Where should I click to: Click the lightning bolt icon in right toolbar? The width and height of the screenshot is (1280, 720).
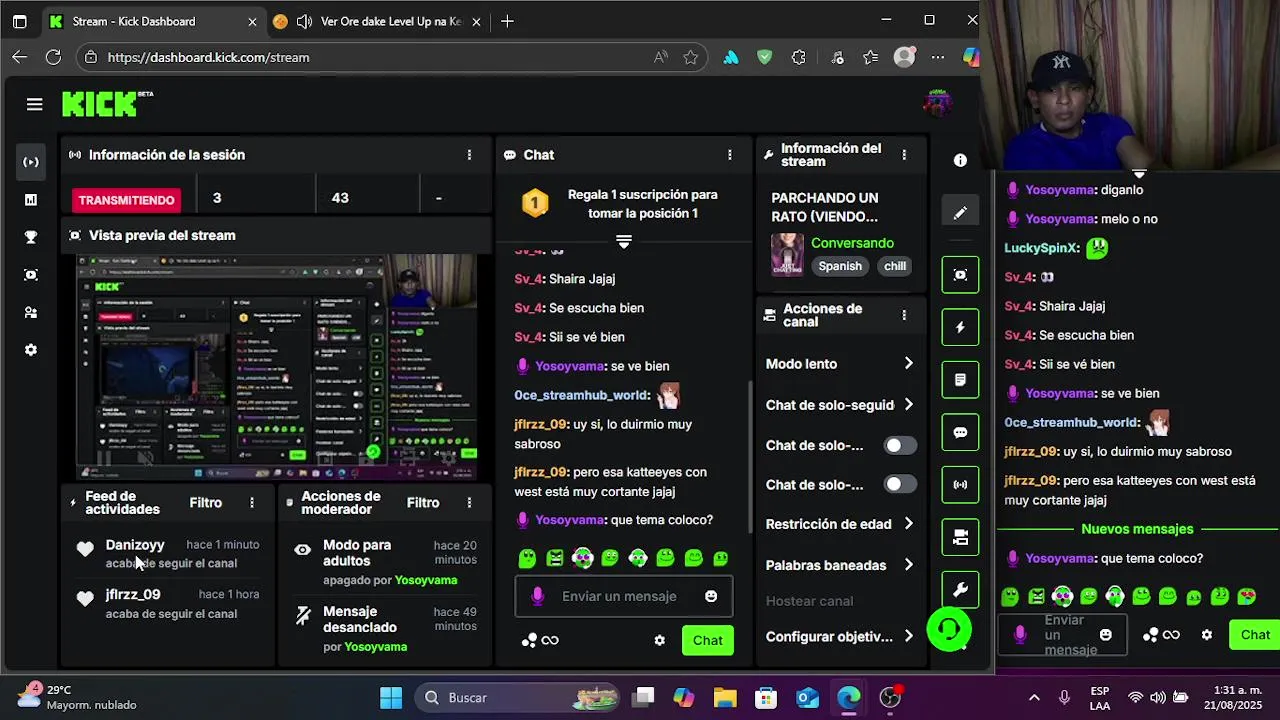click(x=960, y=327)
